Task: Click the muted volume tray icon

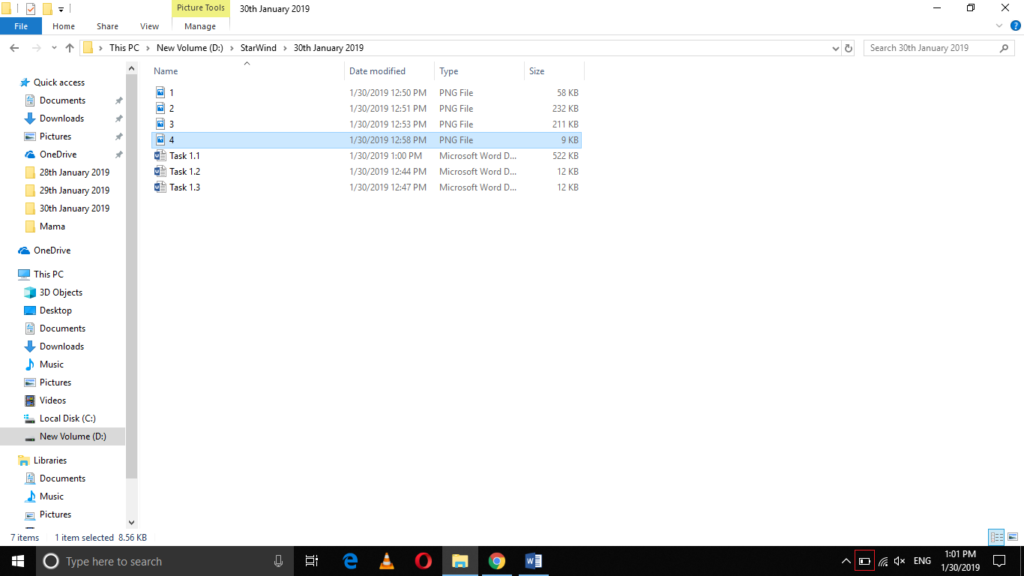Action: coord(900,561)
